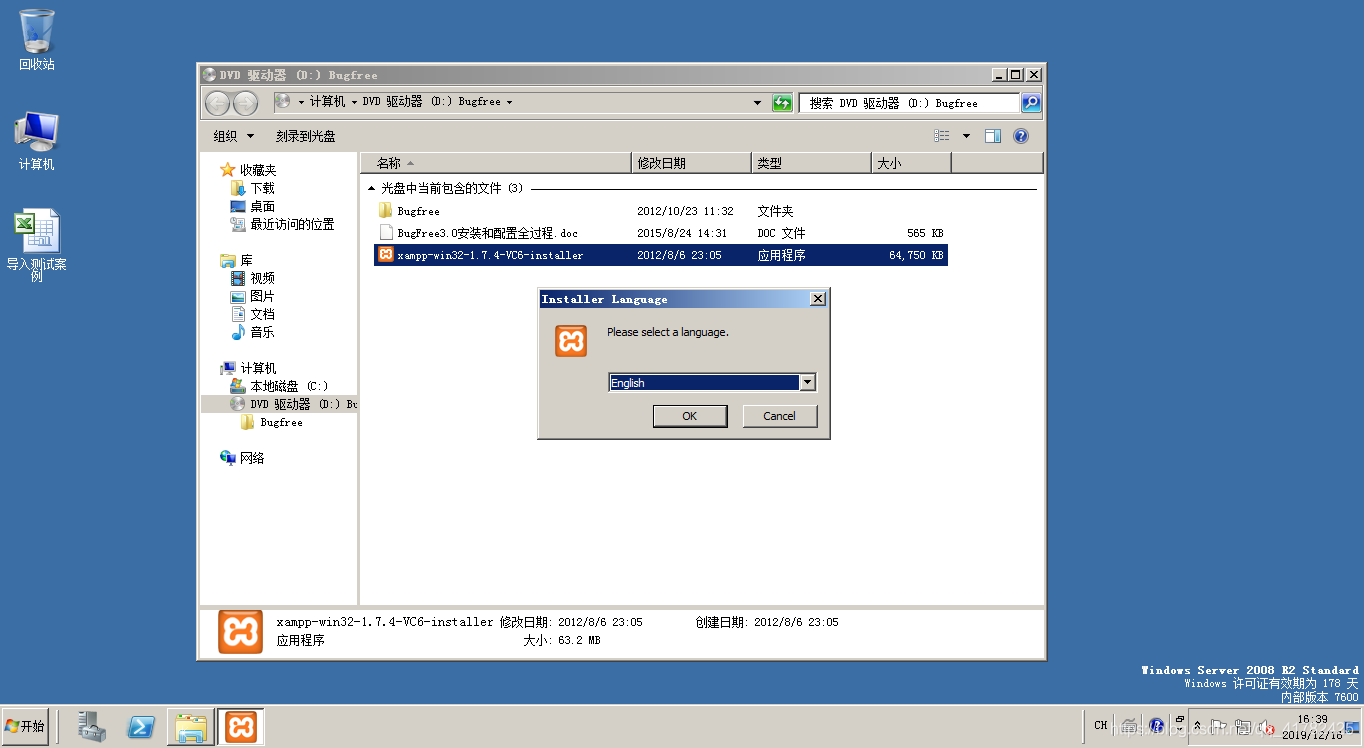Open the network tray icon

pos(1243,727)
